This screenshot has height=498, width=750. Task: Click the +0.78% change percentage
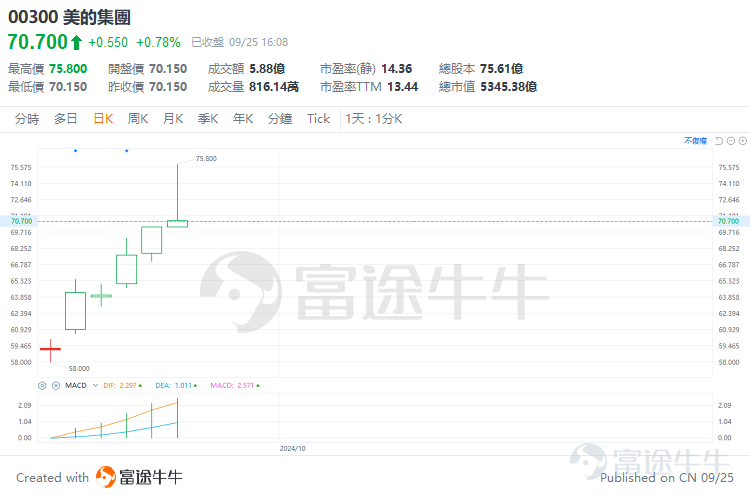click(x=158, y=43)
